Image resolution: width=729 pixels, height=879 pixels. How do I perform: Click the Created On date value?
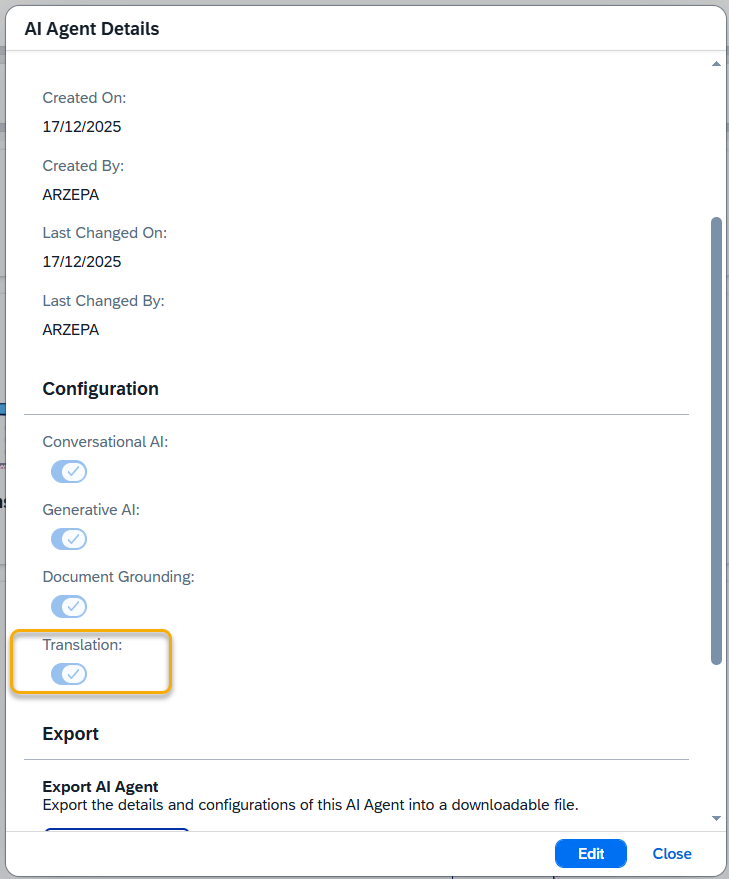pyautogui.click(x=82, y=127)
